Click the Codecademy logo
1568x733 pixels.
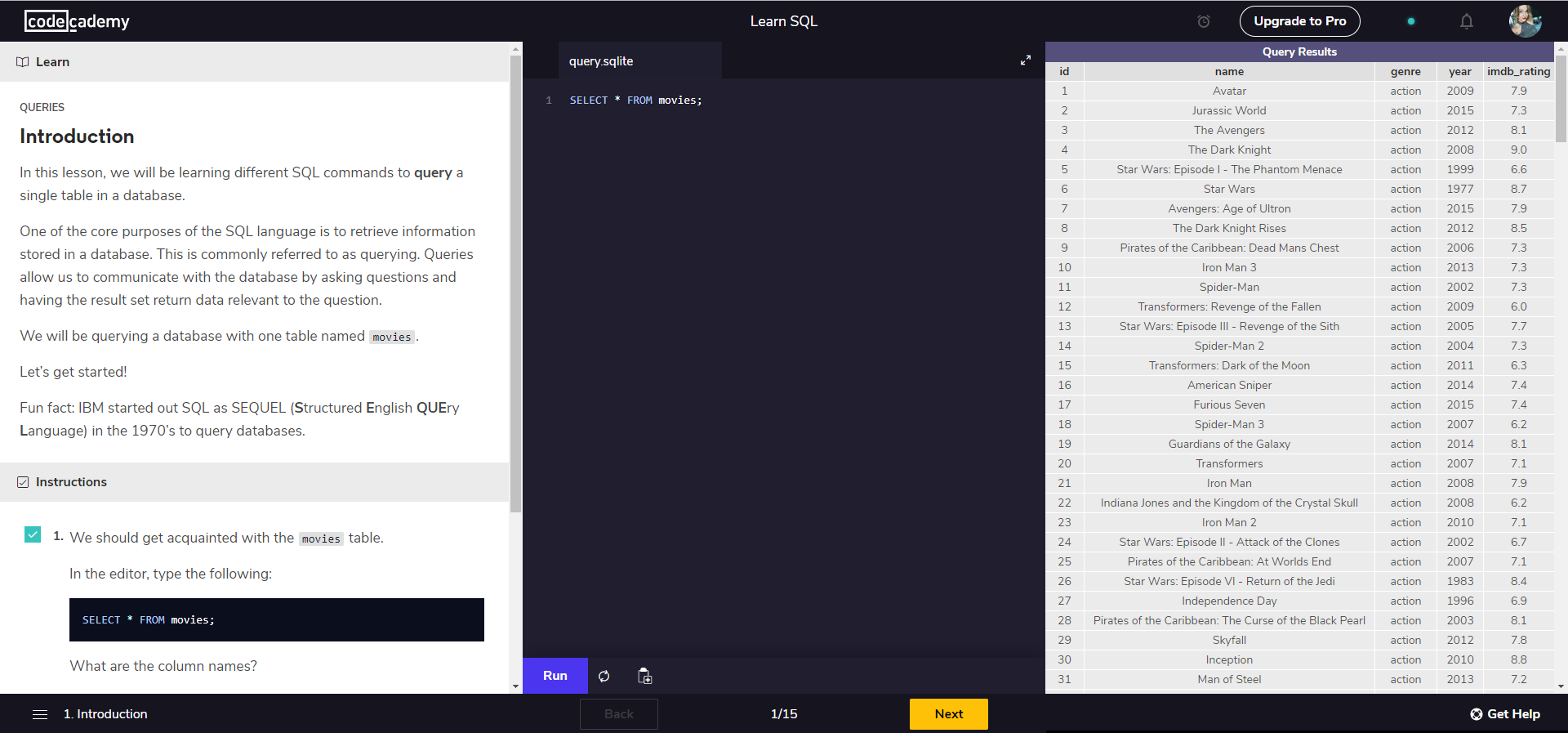tap(77, 21)
